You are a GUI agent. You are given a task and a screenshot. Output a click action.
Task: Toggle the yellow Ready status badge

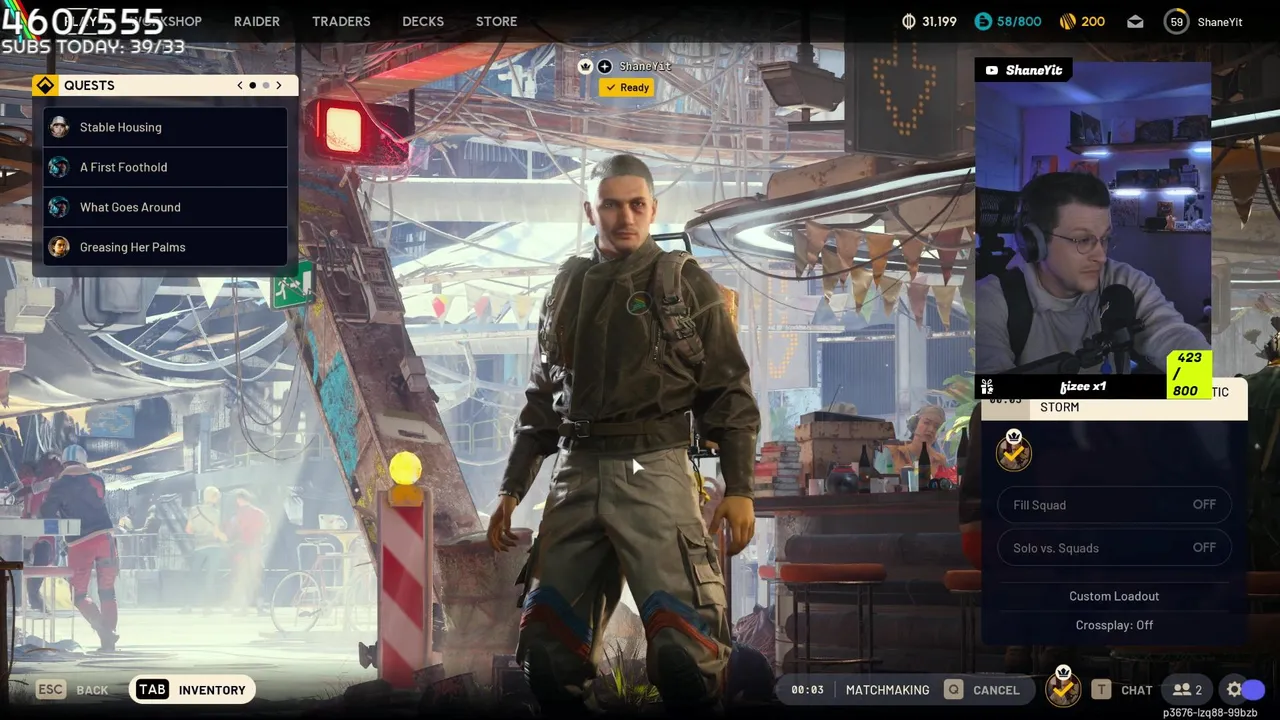(627, 87)
